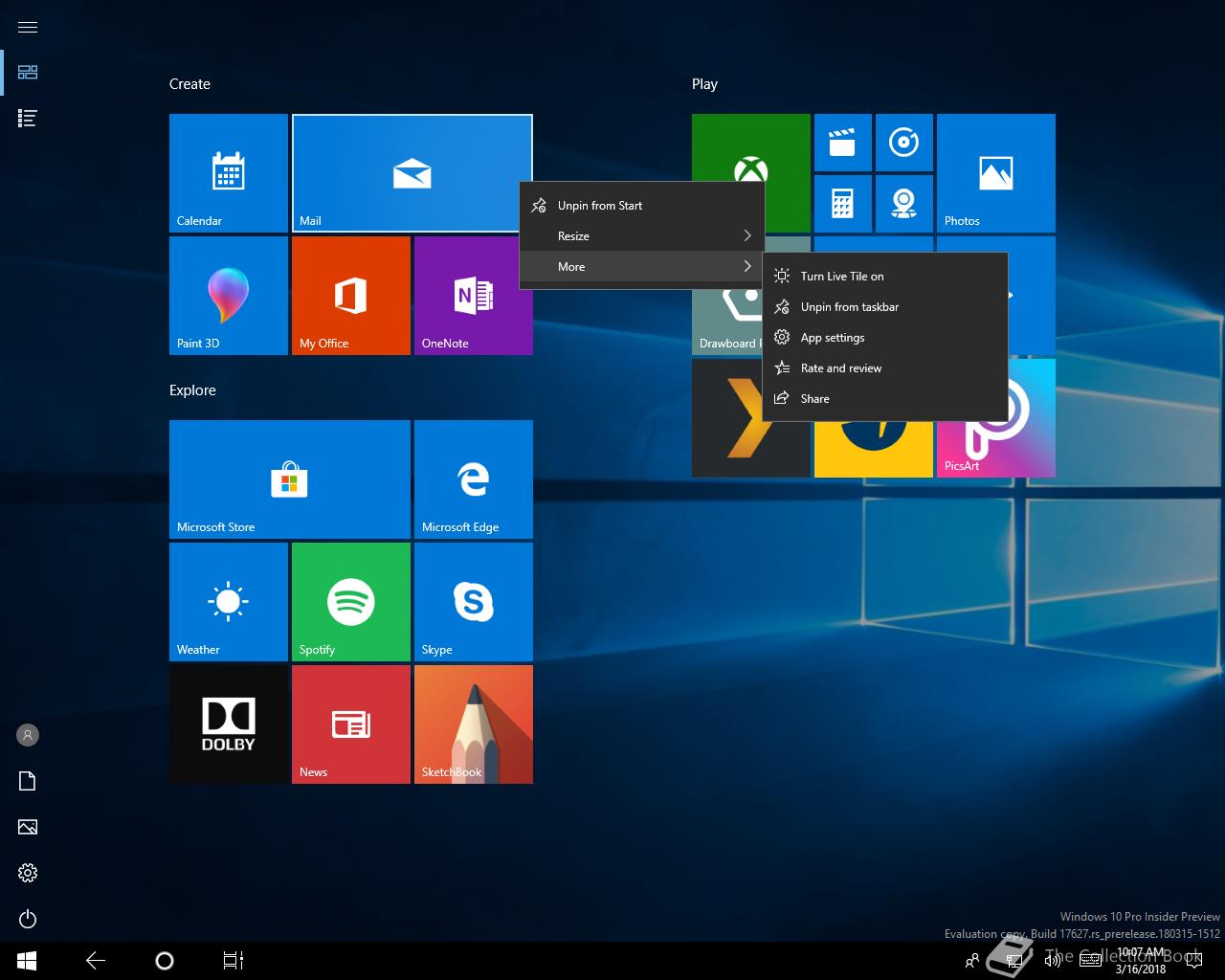Open the Drawboard PDF tile

(x=725, y=321)
